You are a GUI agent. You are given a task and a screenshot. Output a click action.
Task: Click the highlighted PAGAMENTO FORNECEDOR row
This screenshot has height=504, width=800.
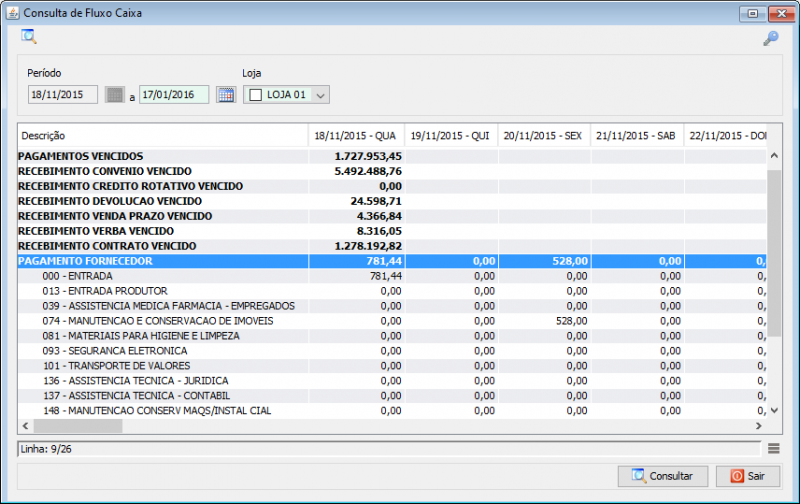(x=392, y=261)
